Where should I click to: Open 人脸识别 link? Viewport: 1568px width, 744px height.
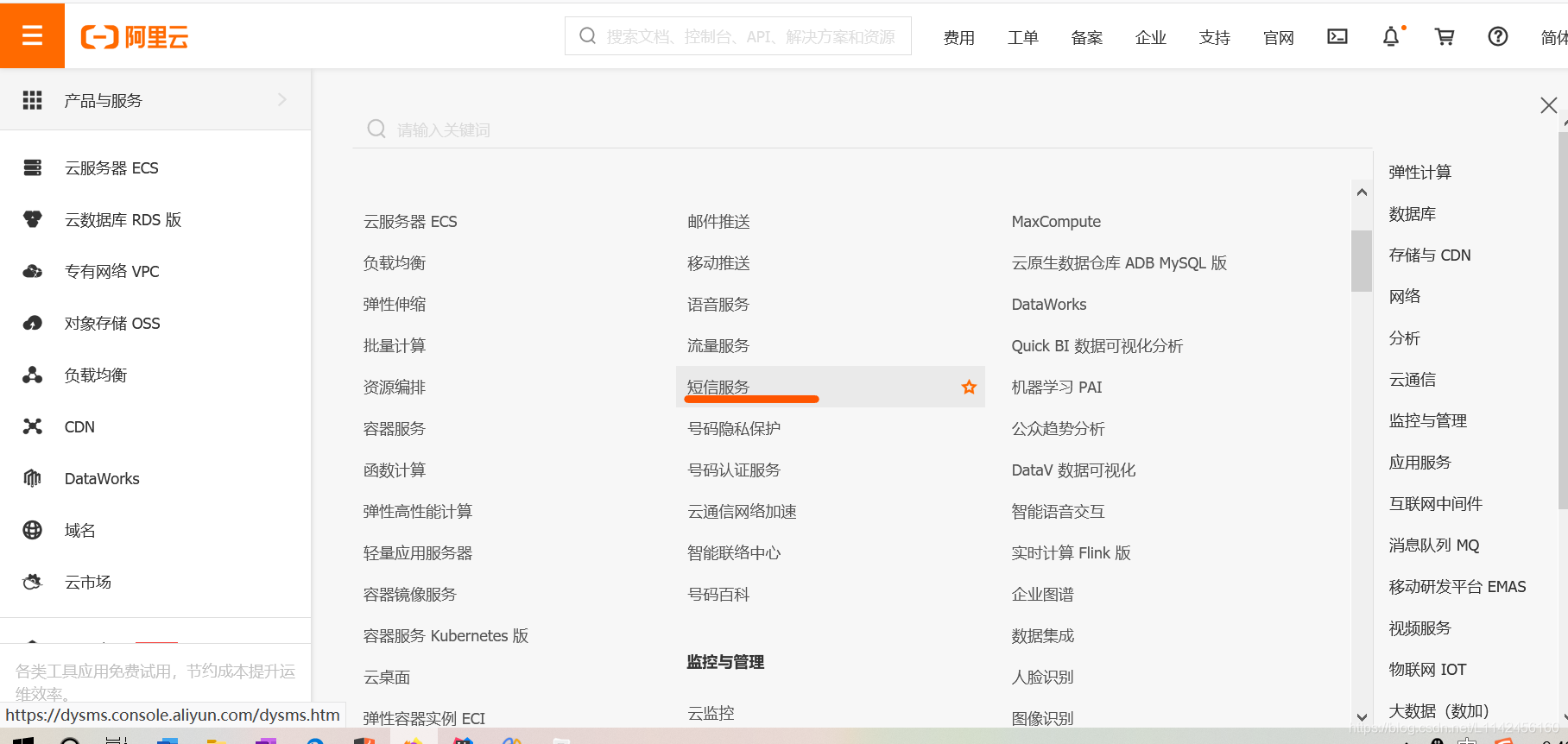(1042, 677)
